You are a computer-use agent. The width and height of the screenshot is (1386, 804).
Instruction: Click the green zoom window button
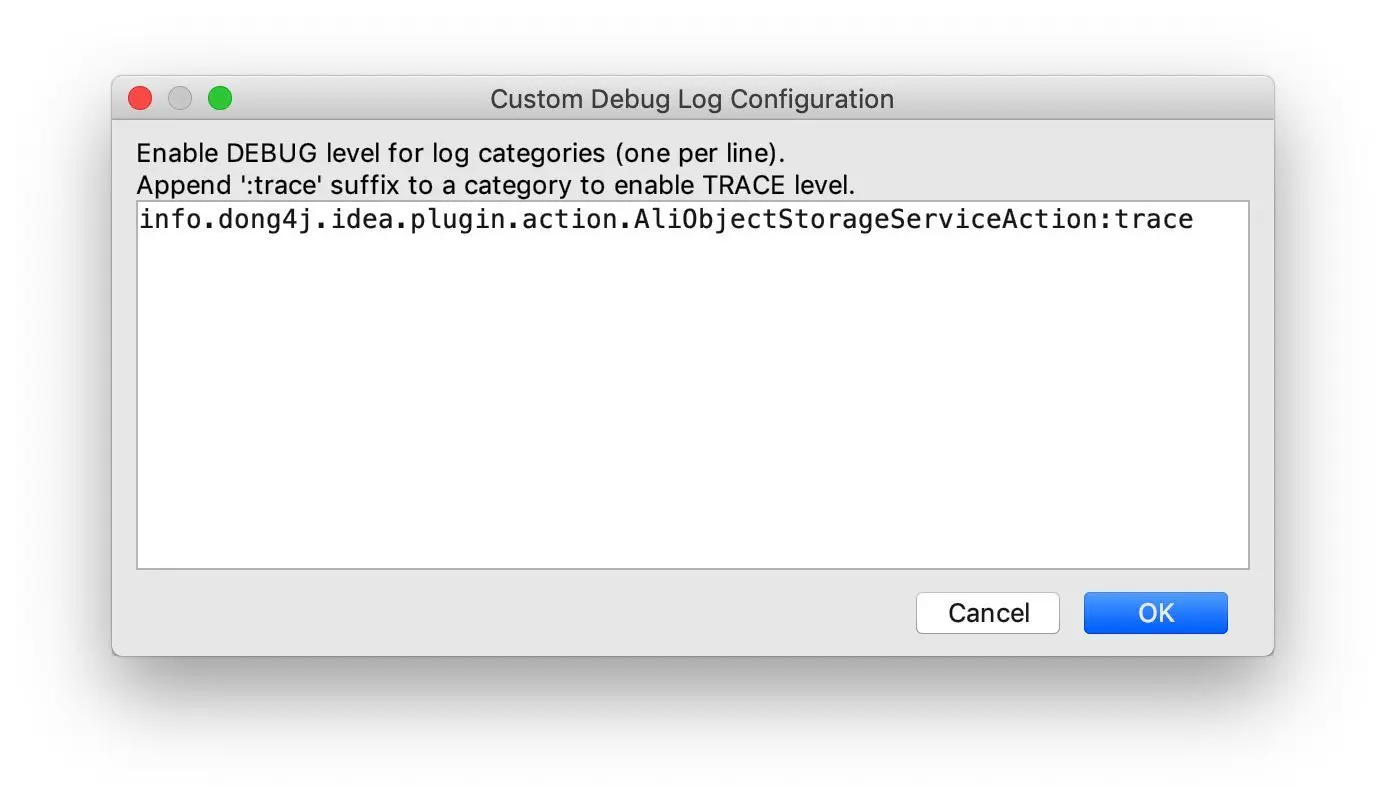(220, 98)
